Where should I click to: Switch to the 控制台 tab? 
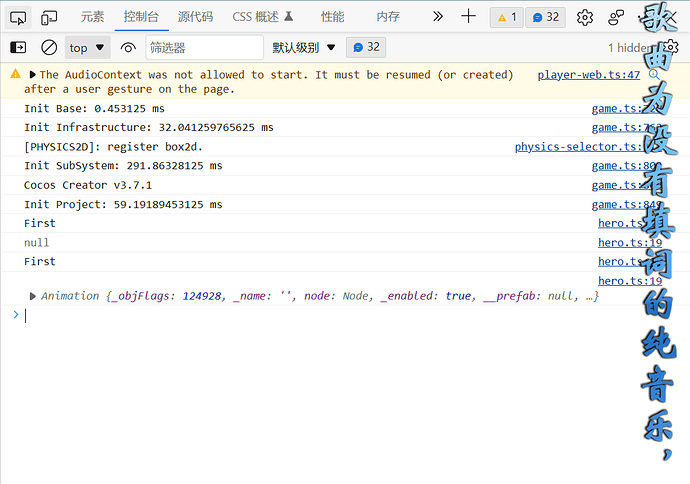[x=141, y=17]
